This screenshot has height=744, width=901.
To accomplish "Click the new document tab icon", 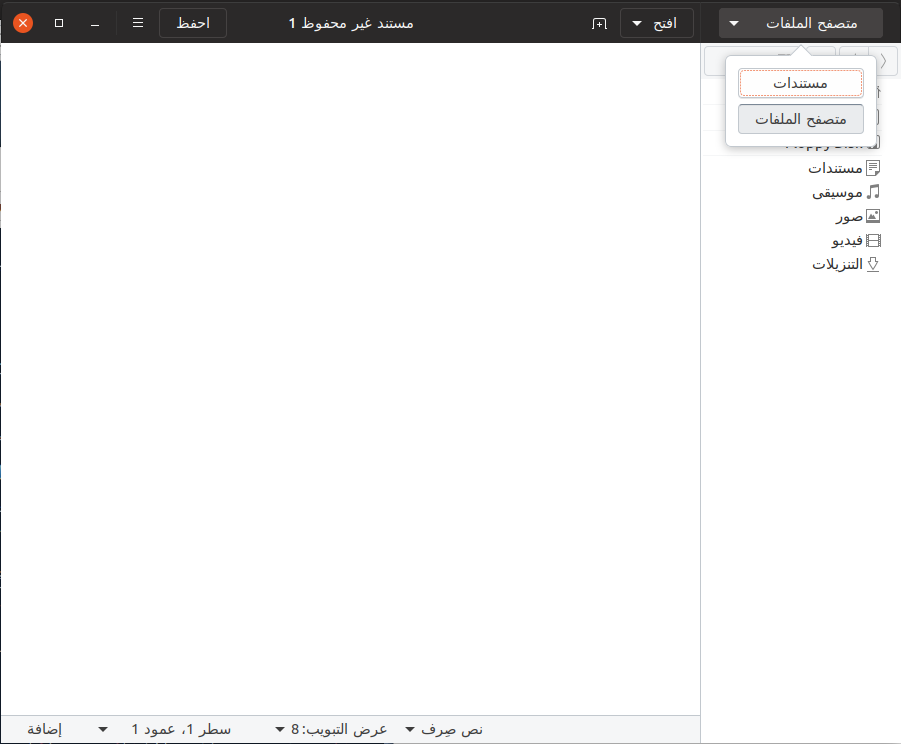I will coord(599,23).
